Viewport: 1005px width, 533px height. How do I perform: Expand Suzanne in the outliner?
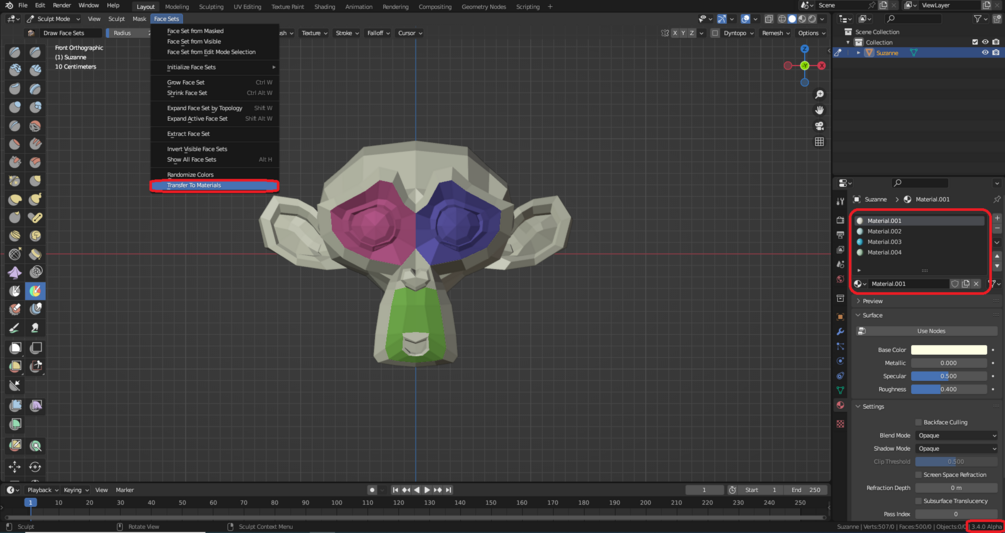pos(859,53)
